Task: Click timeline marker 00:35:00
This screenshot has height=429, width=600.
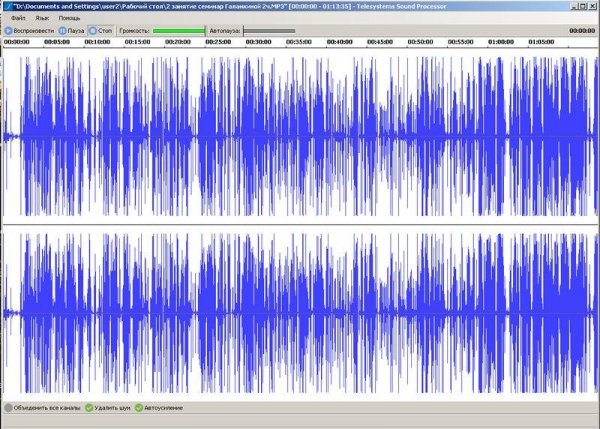Action: click(x=299, y=42)
